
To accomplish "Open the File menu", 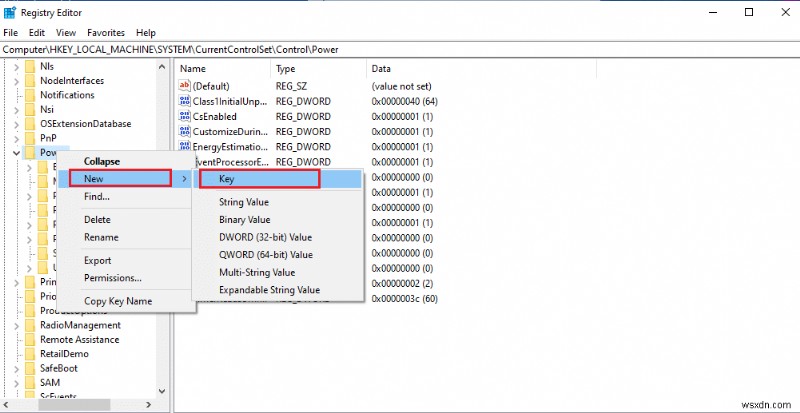I will [x=10, y=33].
